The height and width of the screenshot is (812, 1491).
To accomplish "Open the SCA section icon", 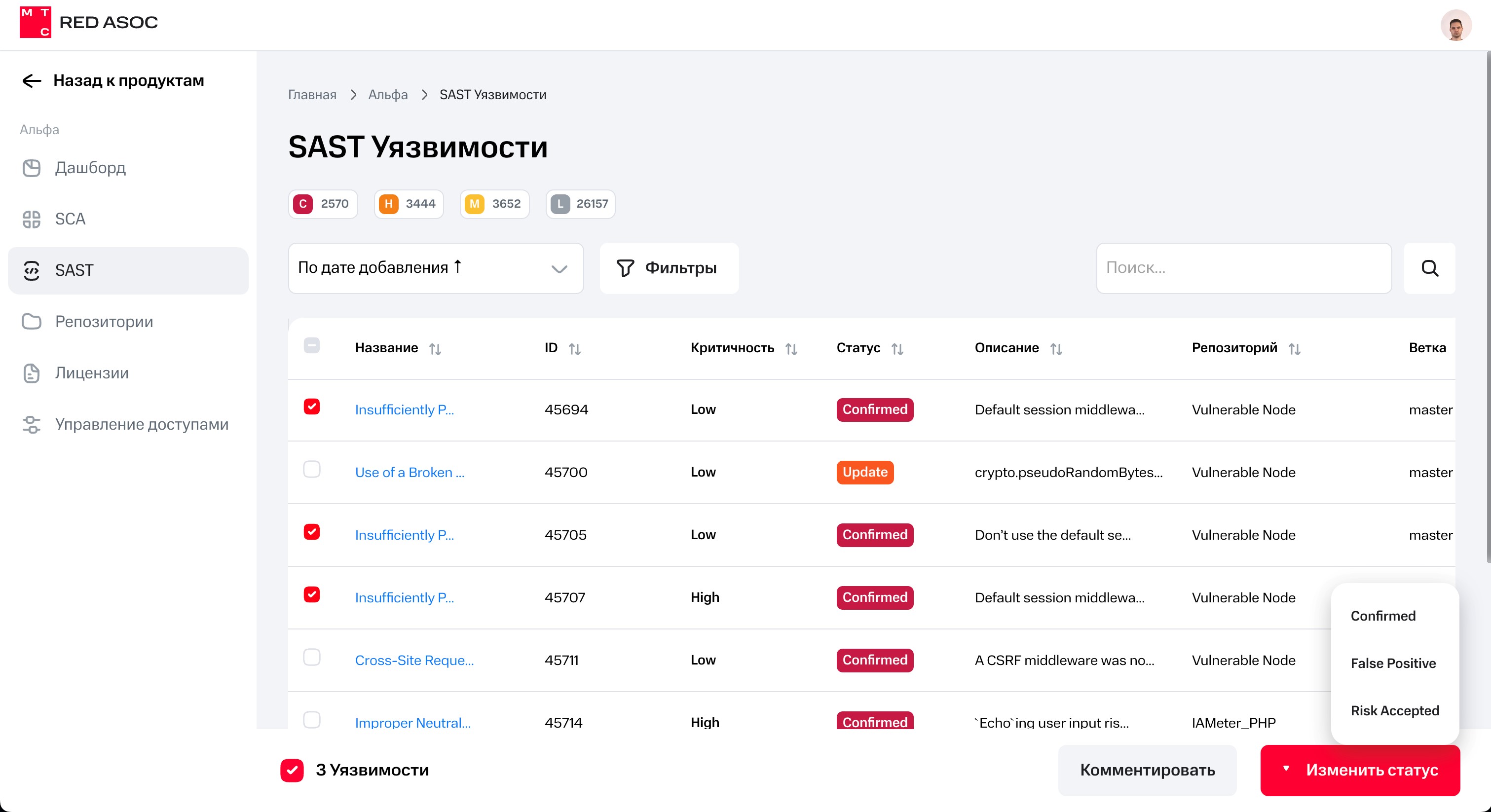I will (x=31, y=220).
